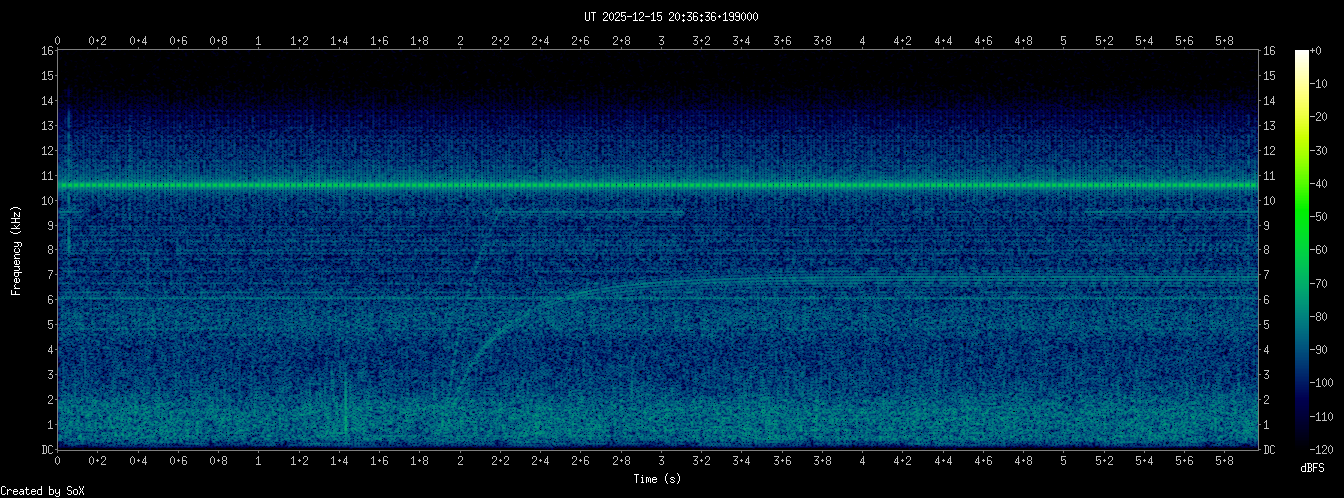The height and width of the screenshot is (498, 1344).
Task: Click the UT 2025-12-15 timestamp title
Action: click(671, 16)
